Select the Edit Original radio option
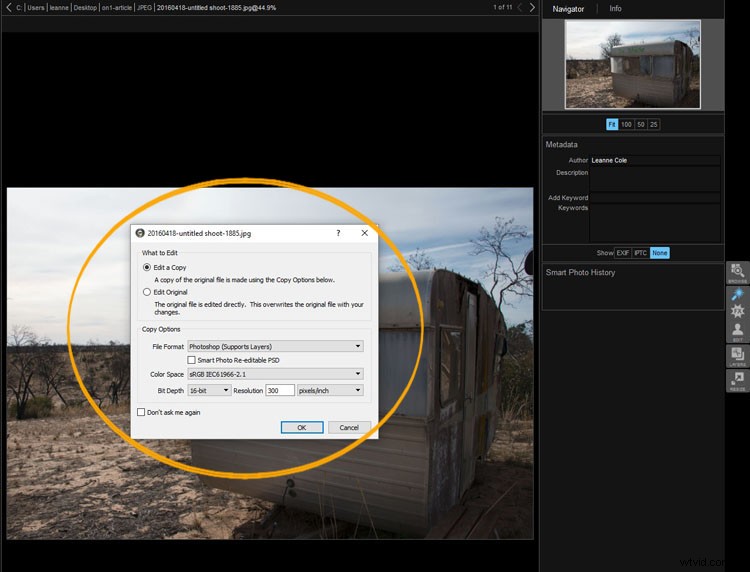Image resolution: width=750 pixels, height=572 pixels. tap(147, 292)
